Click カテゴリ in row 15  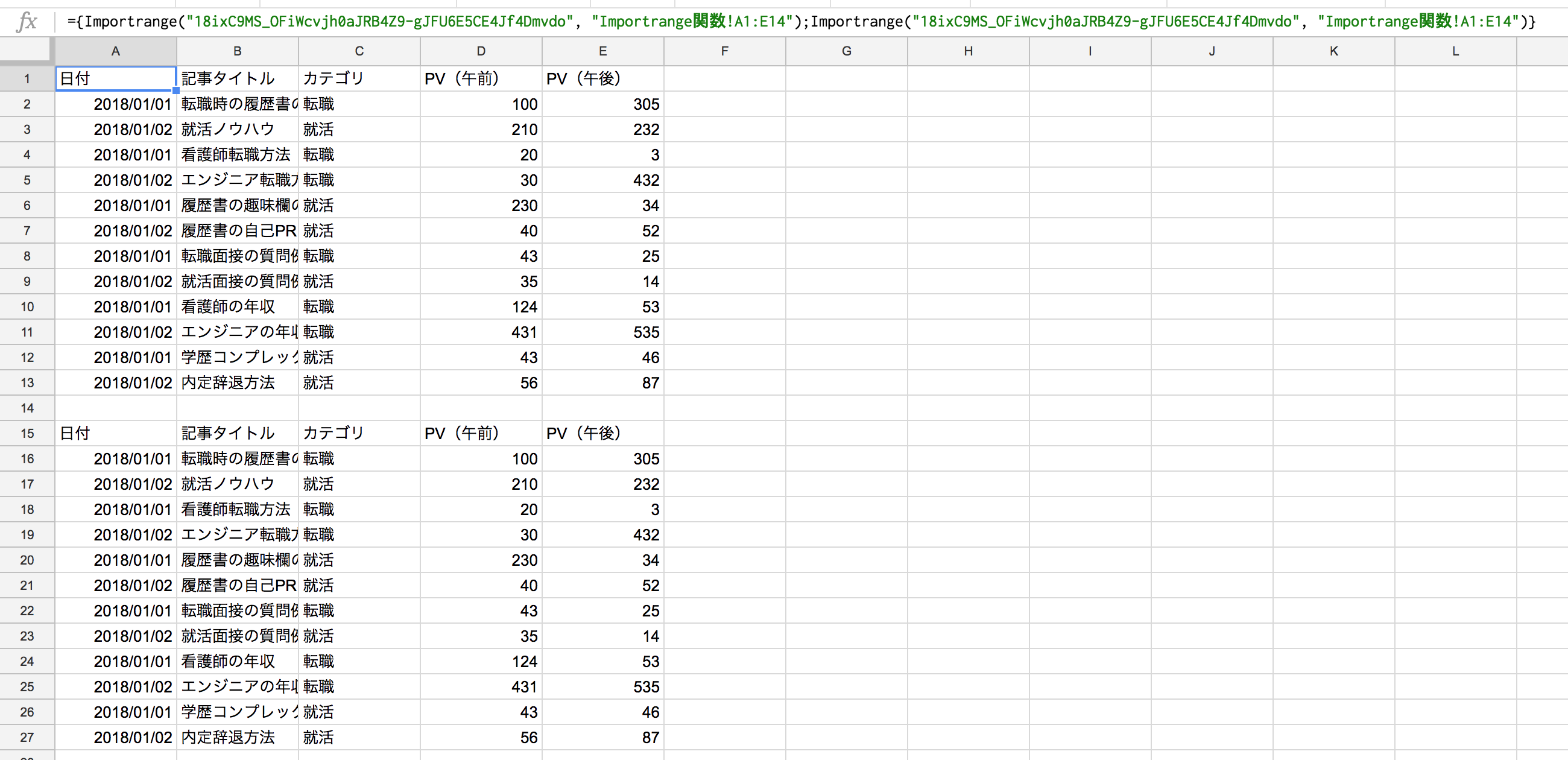[359, 434]
